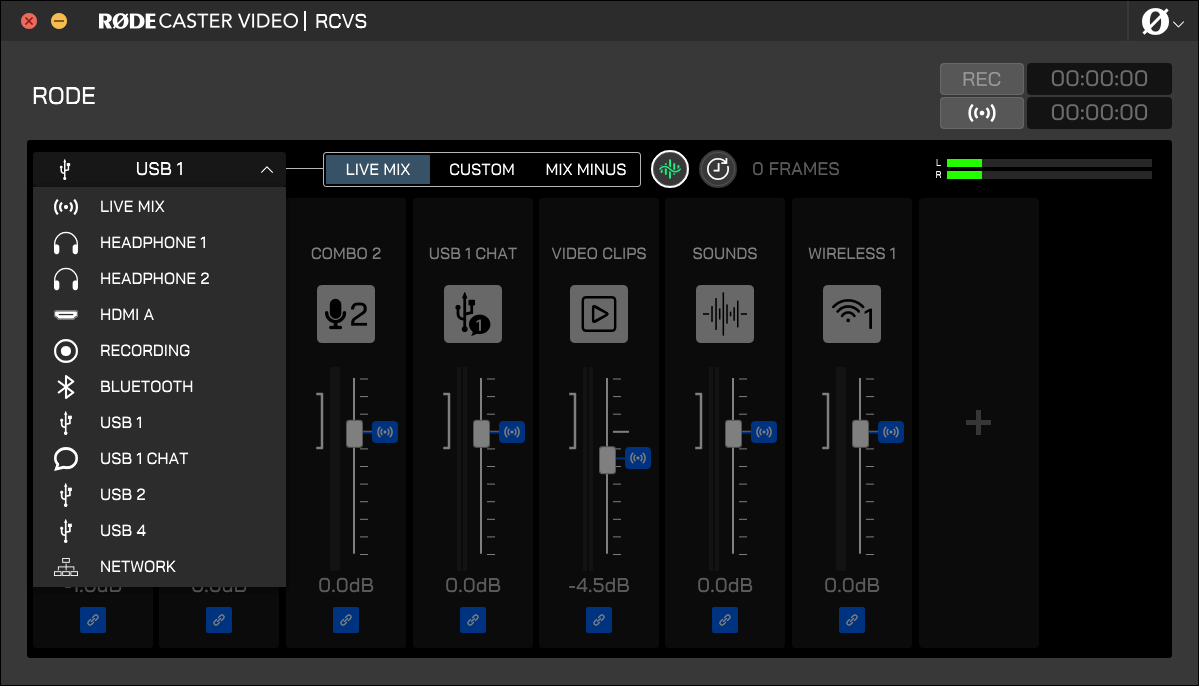
Task: Collapse the USB 1 output selector dropdown
Action: point(267,169)
